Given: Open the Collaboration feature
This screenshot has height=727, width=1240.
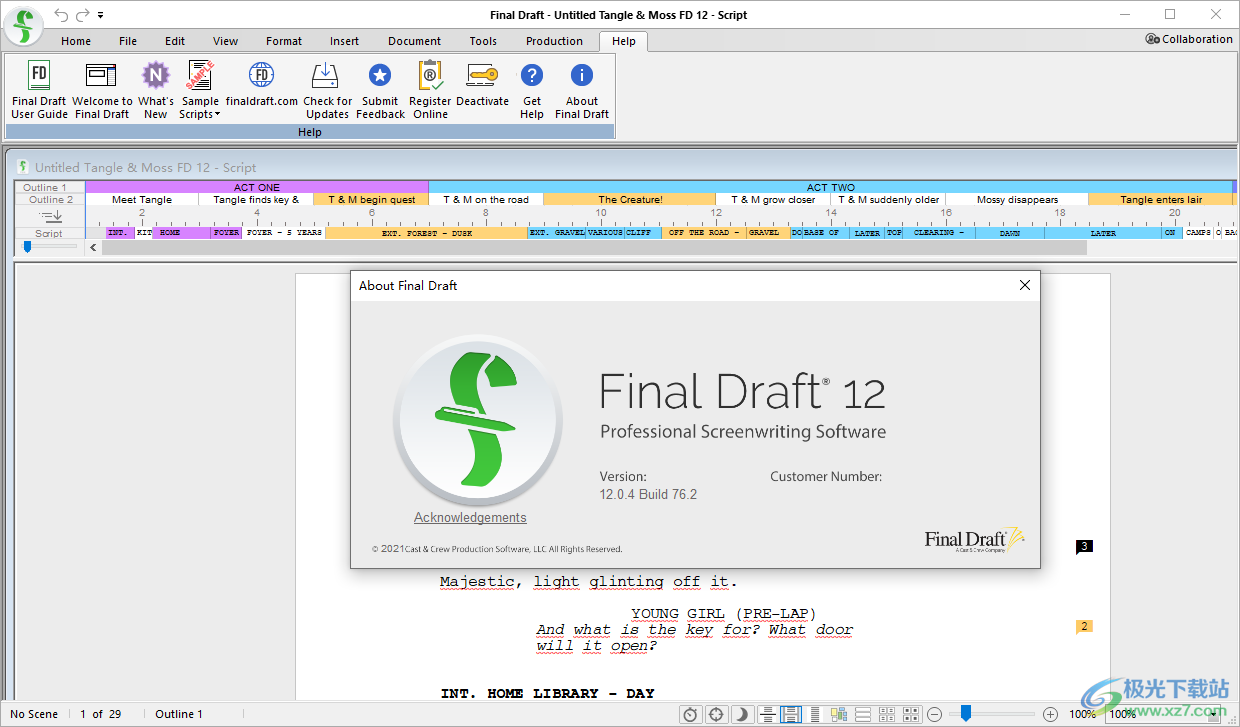Looking at the screenshot, I should (x=1189, y=39).
